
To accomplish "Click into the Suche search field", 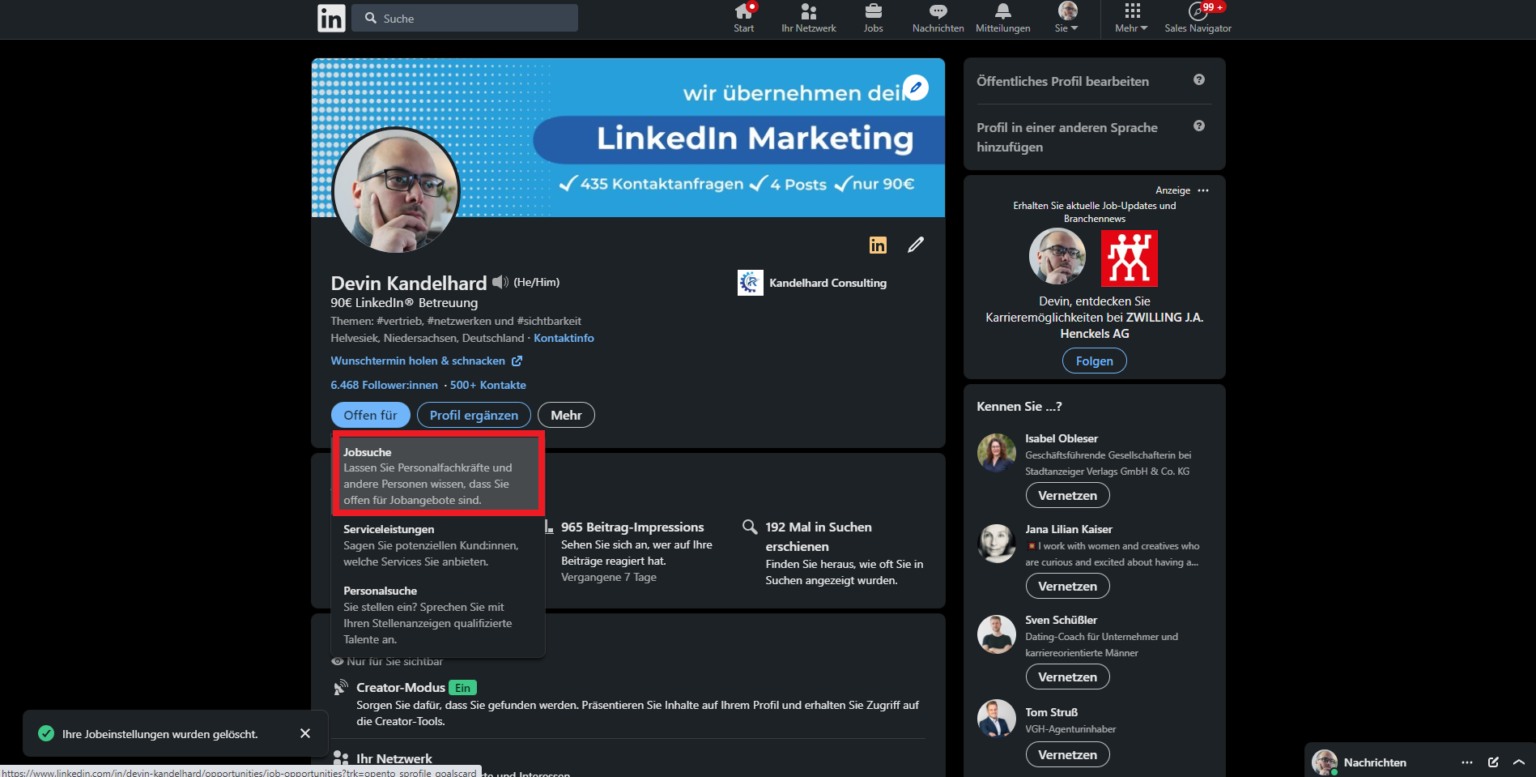I will coord(464,17).
